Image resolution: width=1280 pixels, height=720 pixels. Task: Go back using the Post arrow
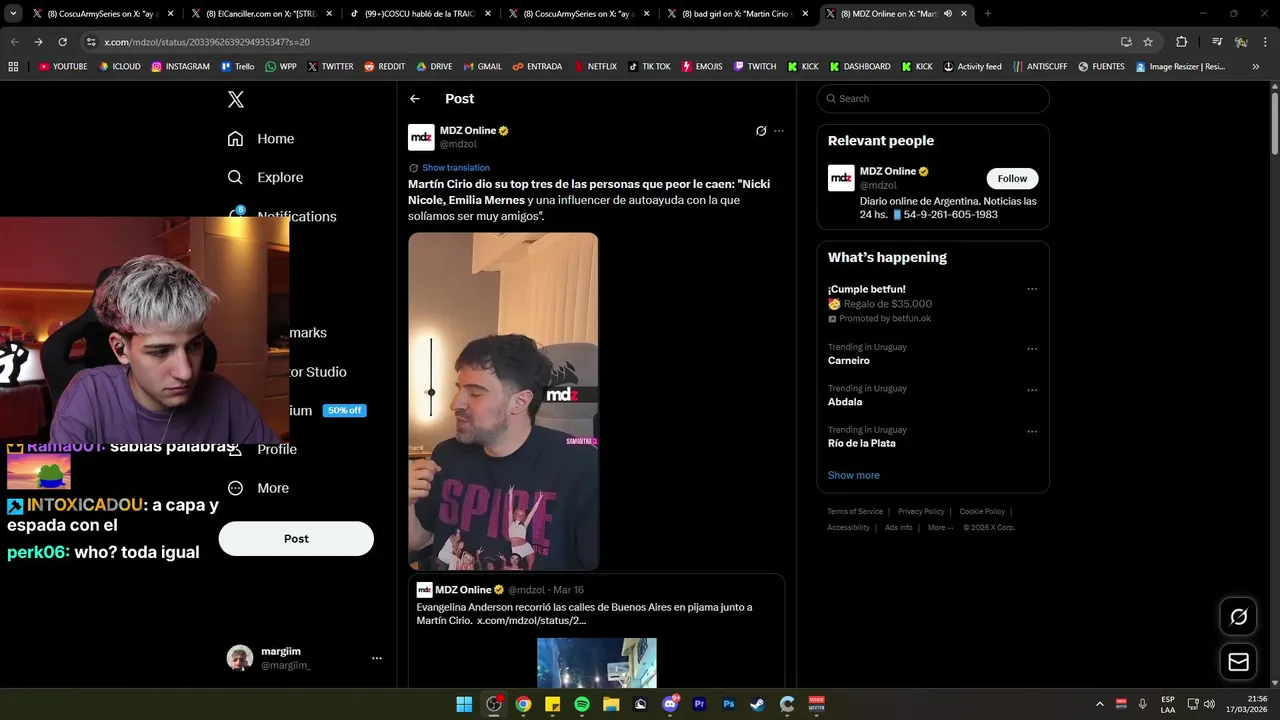click(415, 99)
